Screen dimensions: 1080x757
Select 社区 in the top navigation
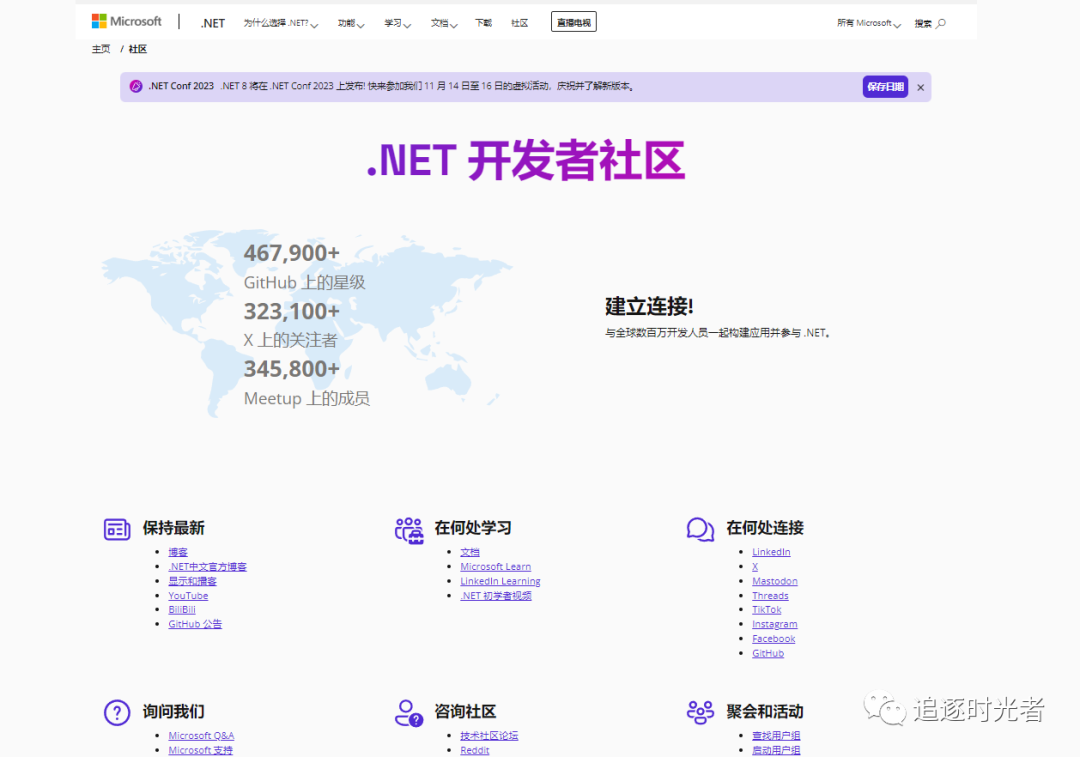[519, 22]
